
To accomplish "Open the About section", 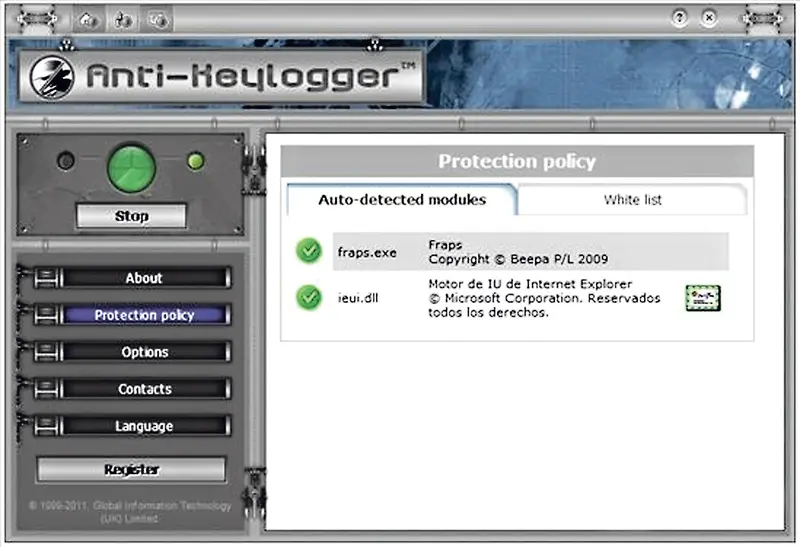I will [x=144, y=278].
